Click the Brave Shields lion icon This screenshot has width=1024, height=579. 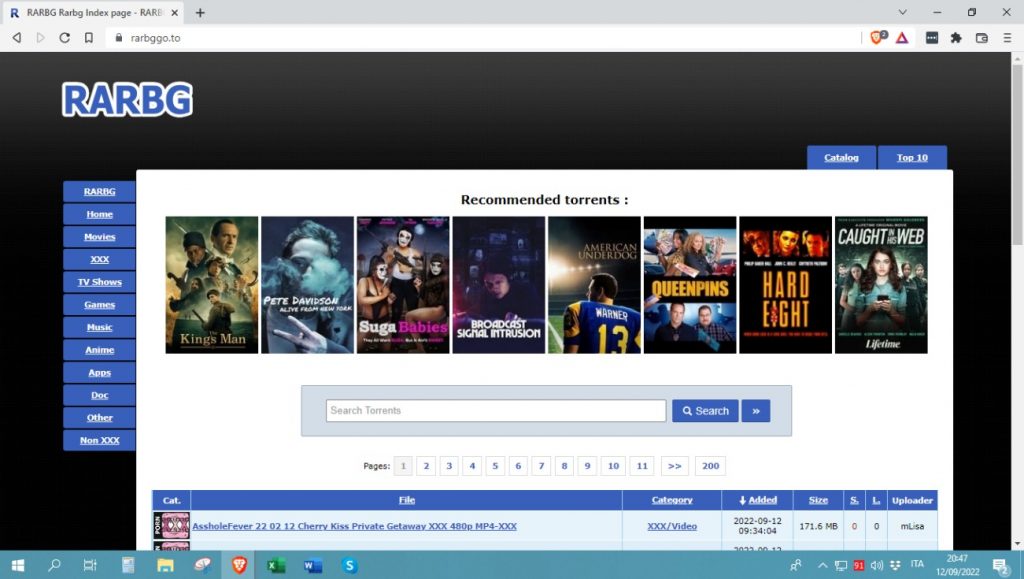pos(876,37)
